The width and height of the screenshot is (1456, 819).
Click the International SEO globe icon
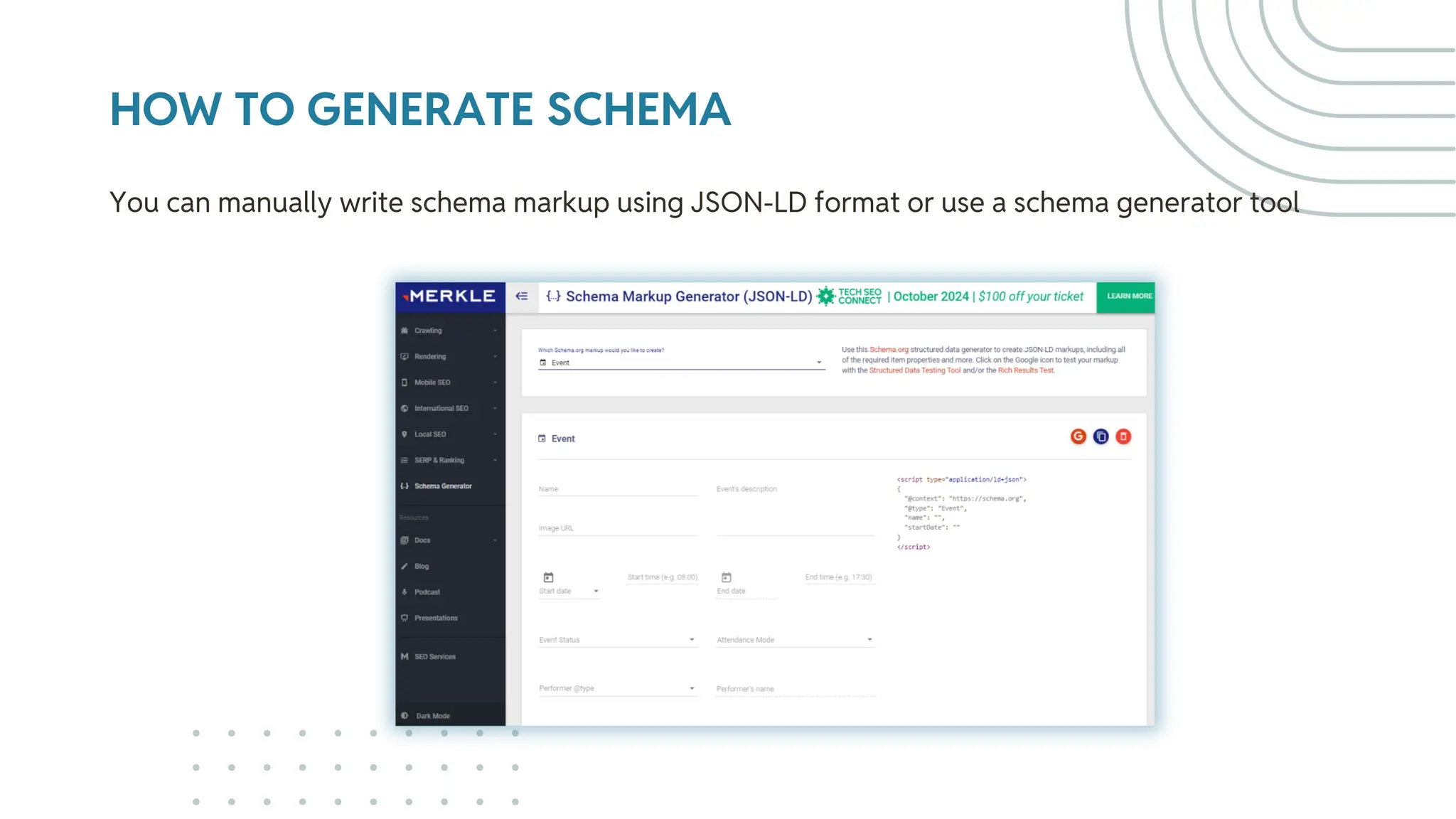point(405,409)
